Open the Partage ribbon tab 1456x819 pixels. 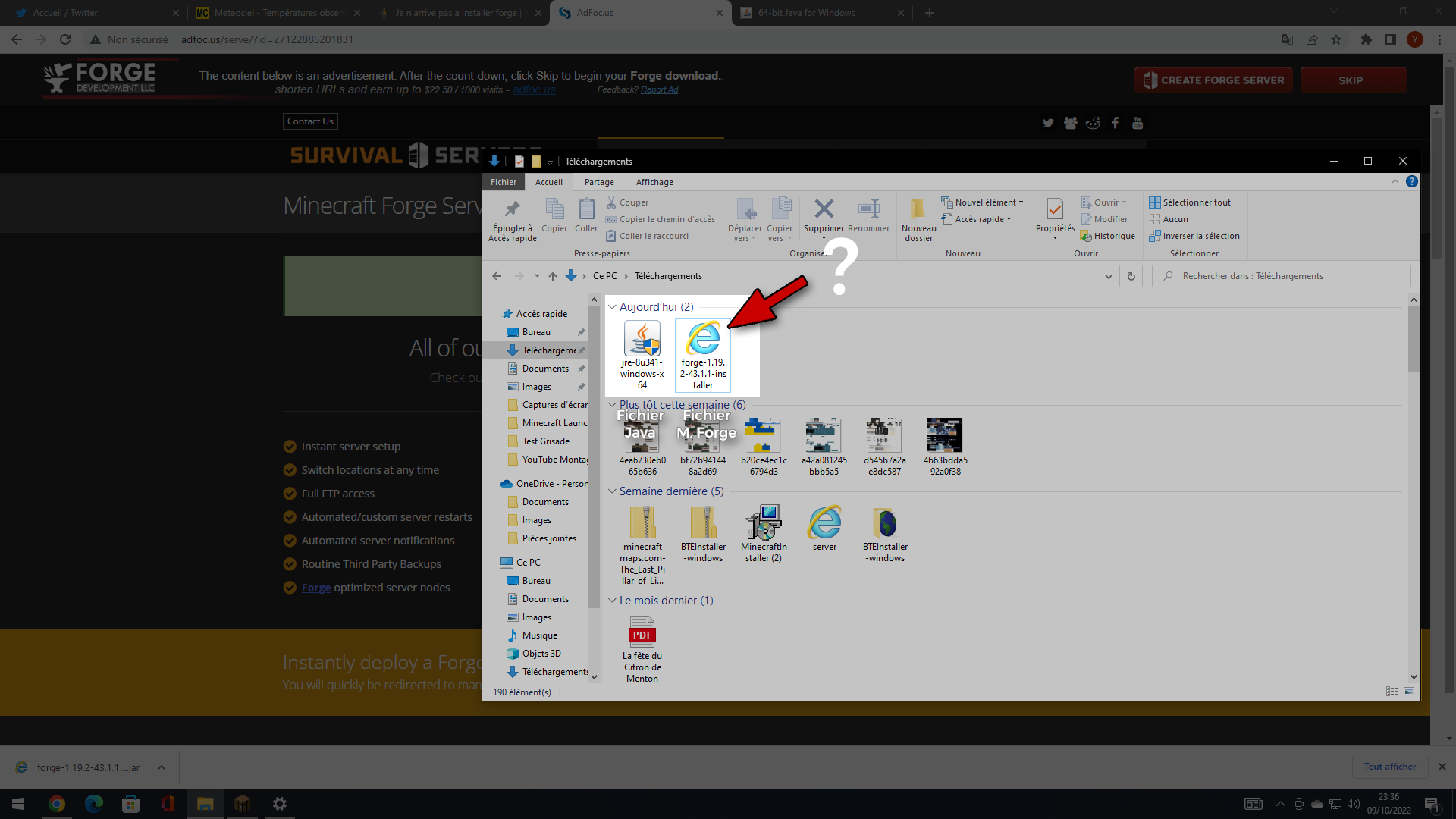pyautogui.click(x=599, y=182)
